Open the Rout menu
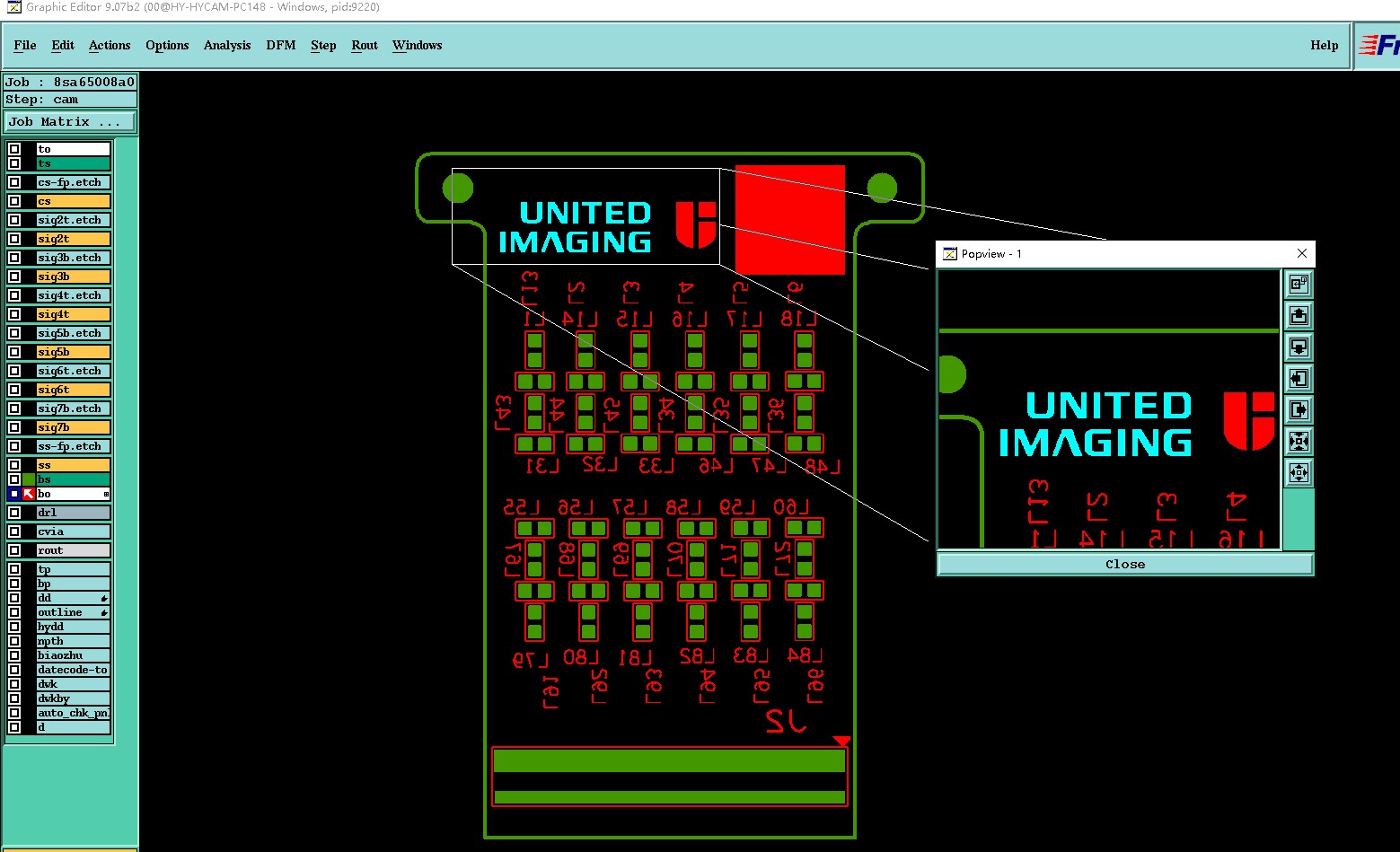Screen dimensions: 1400x852 (x=365, y=45)
